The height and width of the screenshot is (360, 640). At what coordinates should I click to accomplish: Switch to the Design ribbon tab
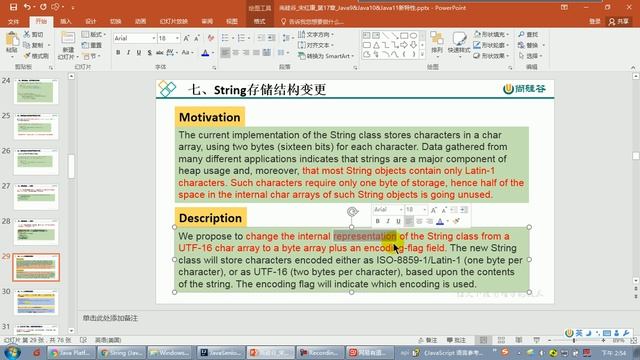click(91, 22)
